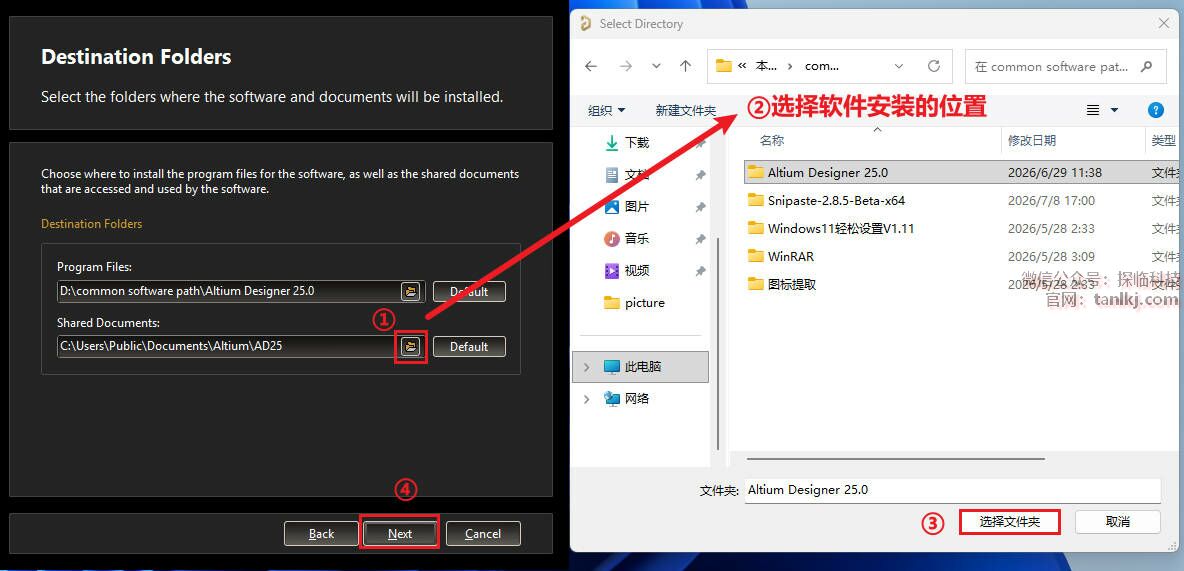Select 网络 in the navigation pane

(637, 398)
